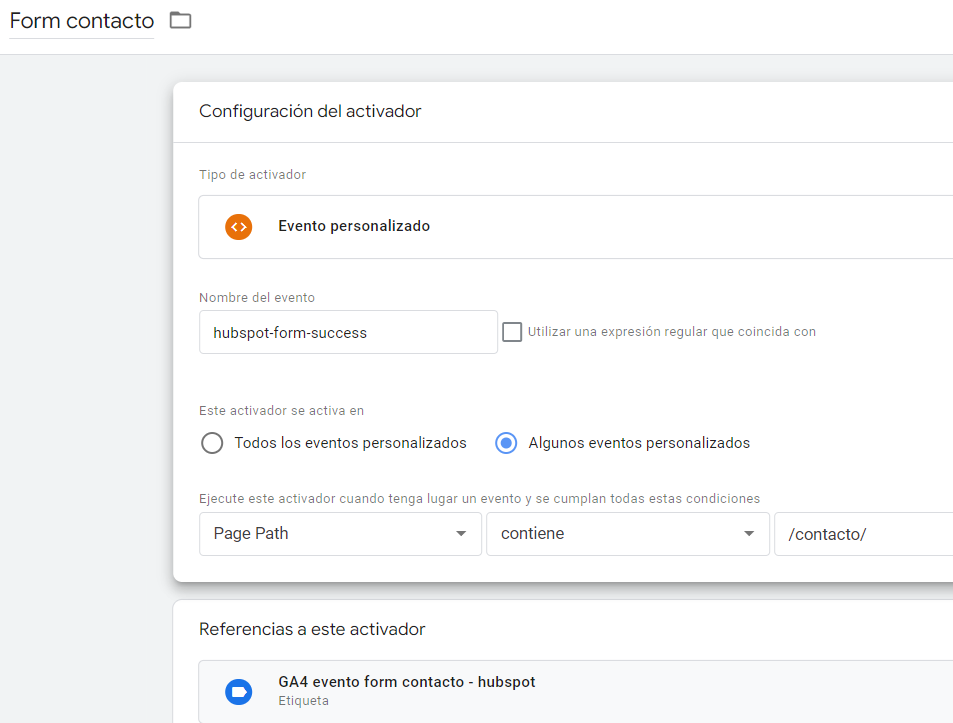Select Todos los eventos personalizados radio
Screen dimensions: 953x723
[212, 443]
